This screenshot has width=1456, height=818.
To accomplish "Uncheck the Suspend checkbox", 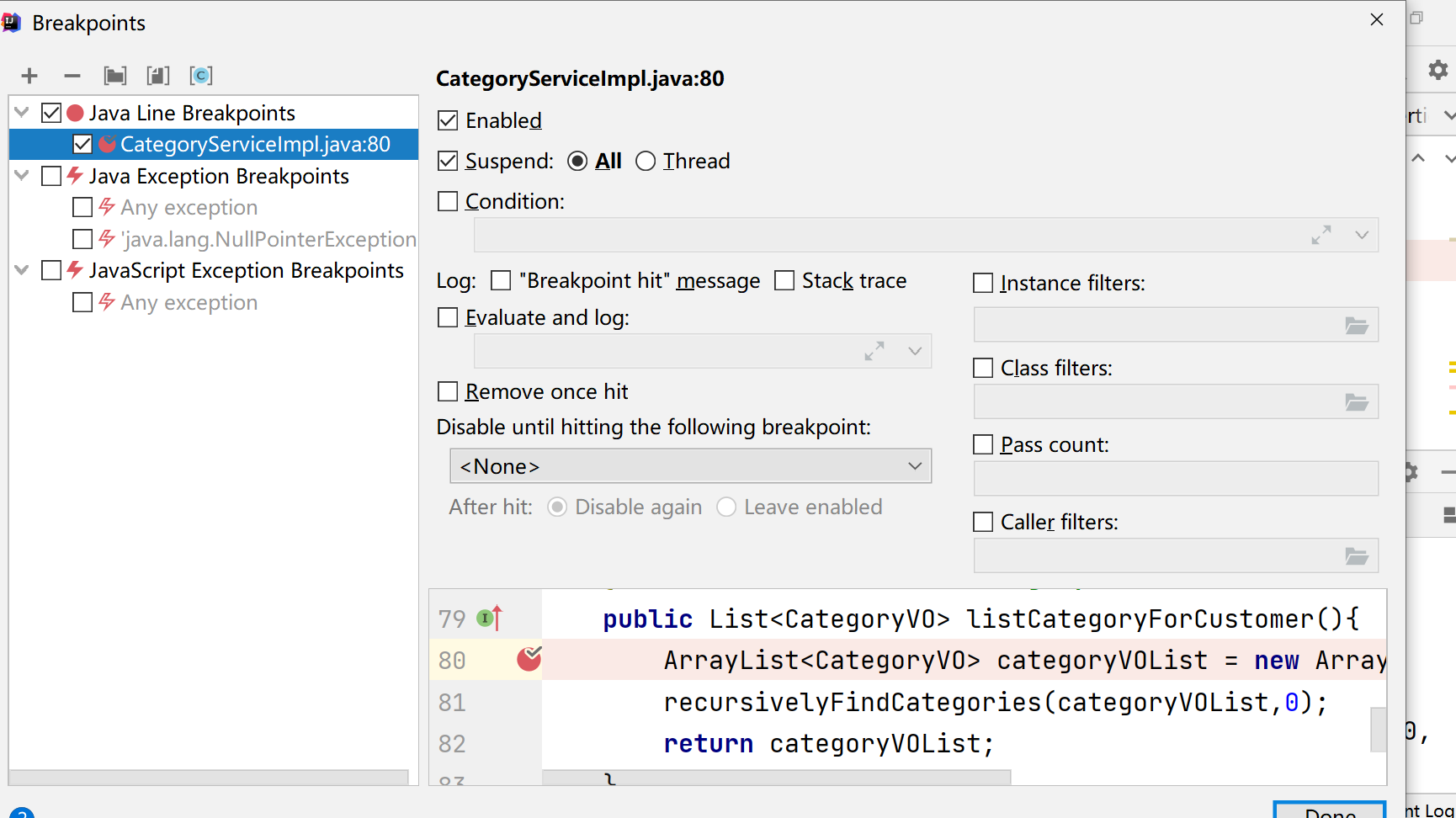I will tap(448, 161).
